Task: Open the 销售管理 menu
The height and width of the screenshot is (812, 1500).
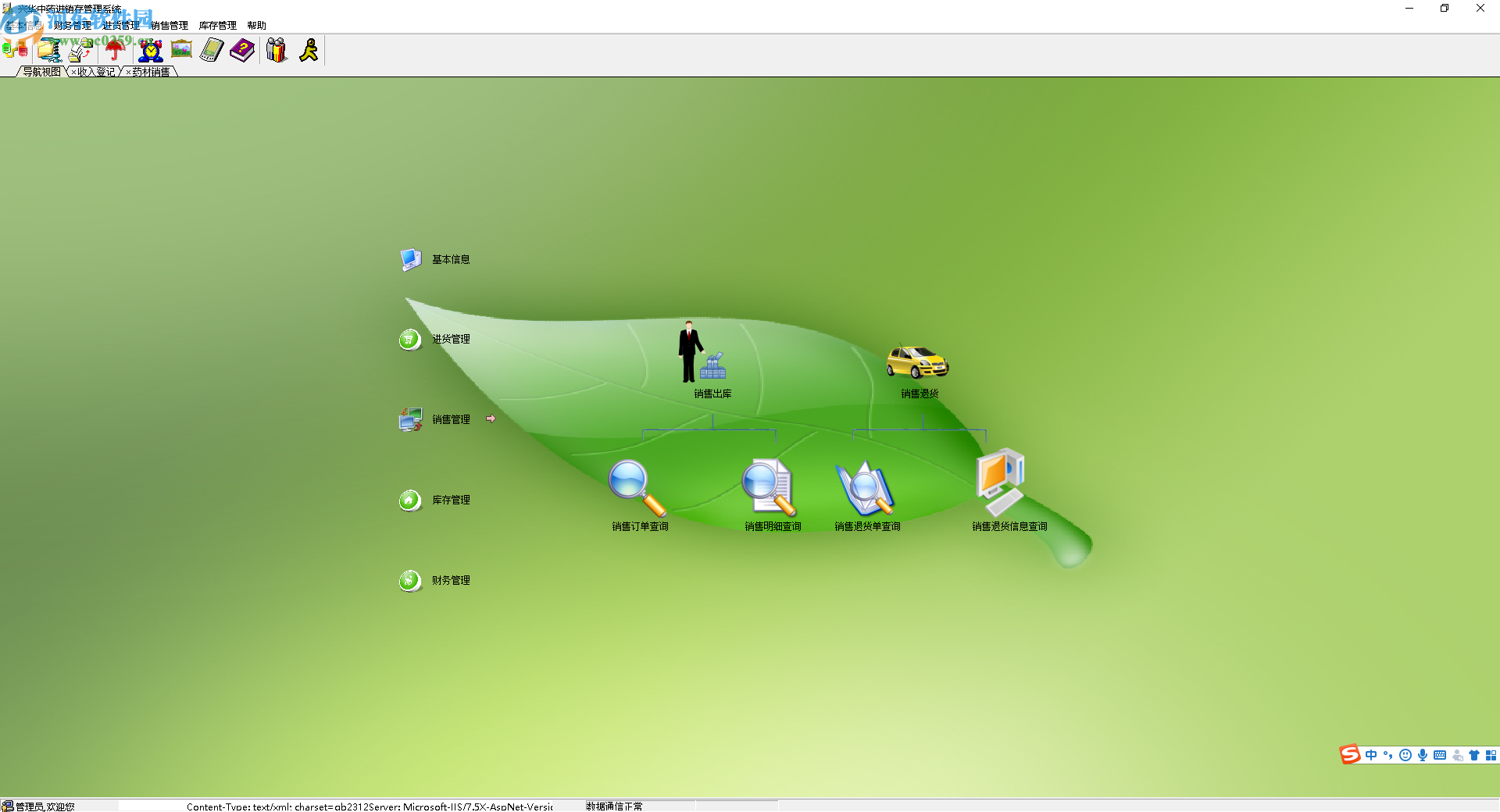Action: click(170, 26)
